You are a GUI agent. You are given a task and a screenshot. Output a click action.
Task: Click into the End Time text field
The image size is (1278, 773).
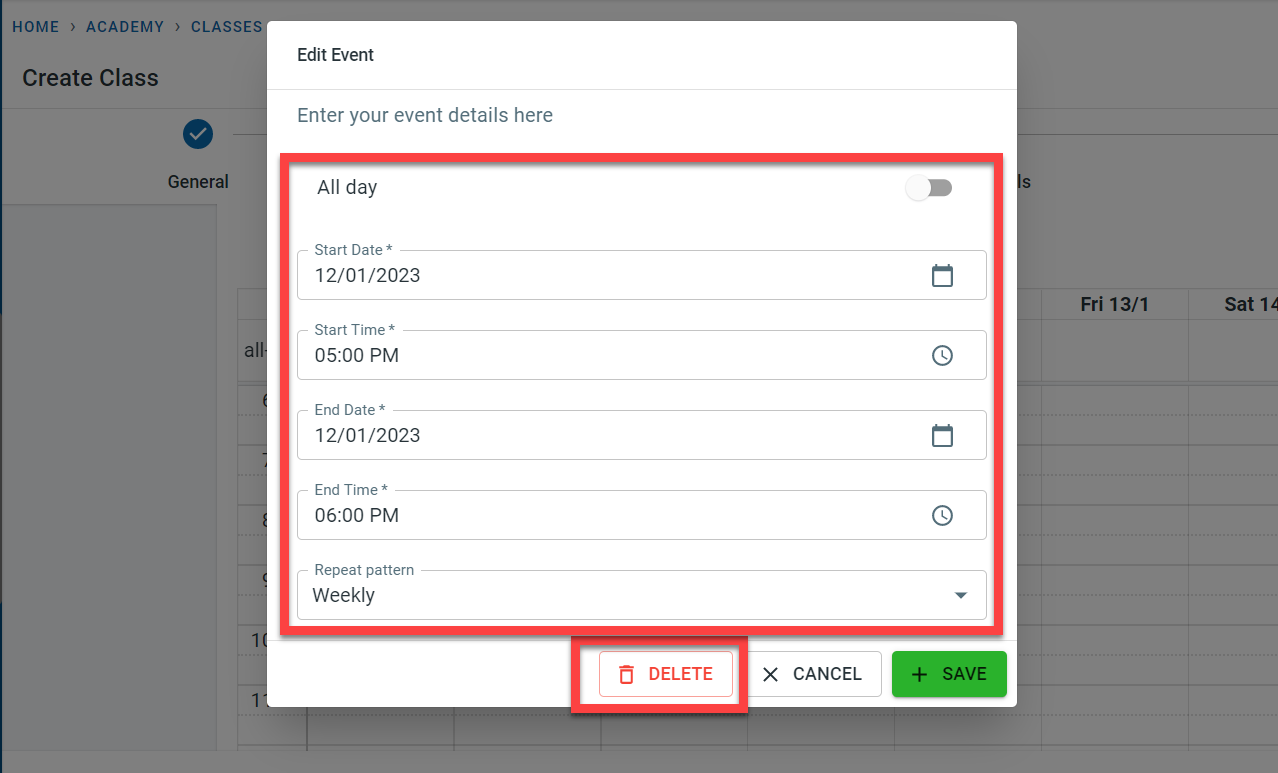600,515
